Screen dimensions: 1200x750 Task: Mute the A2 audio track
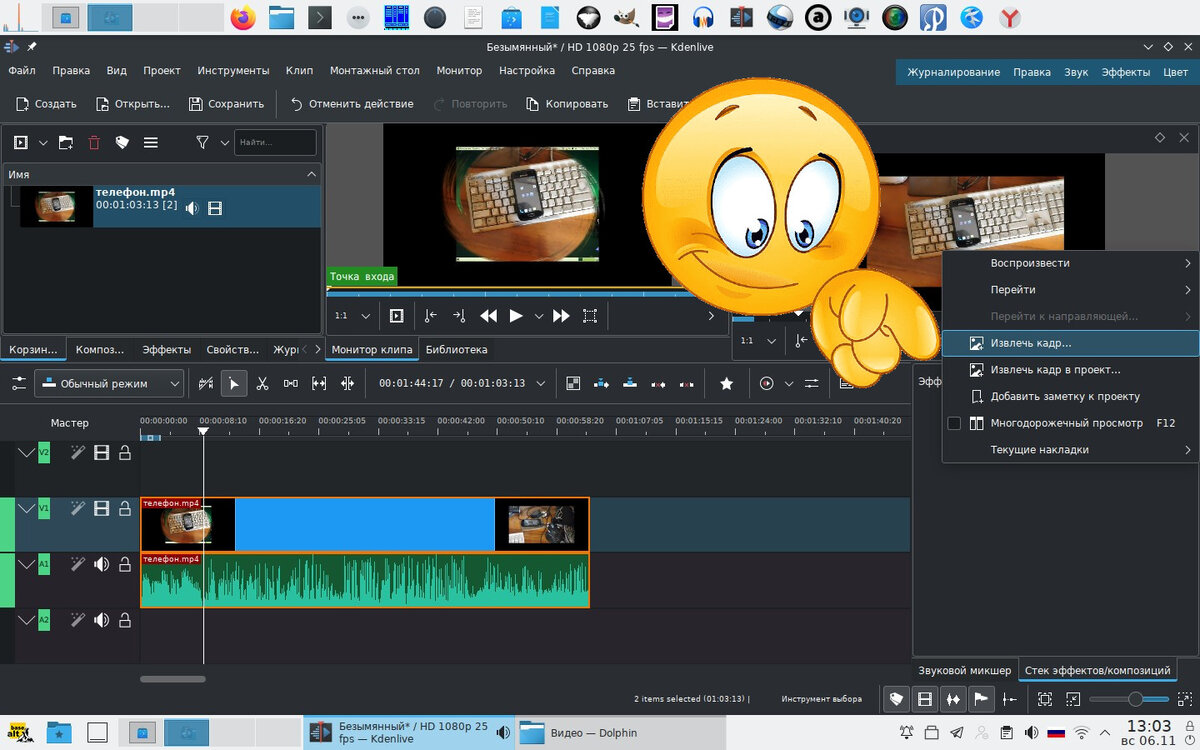(x=101, y=620)
